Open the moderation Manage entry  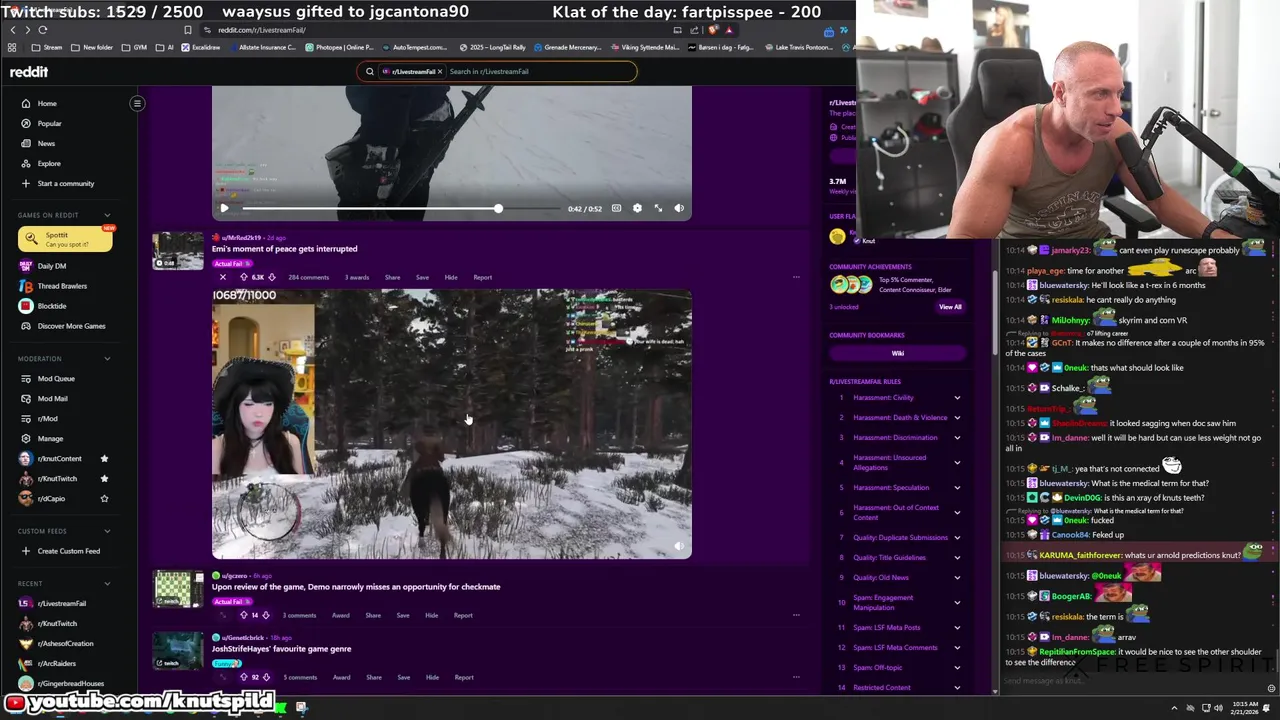point(50,439)
